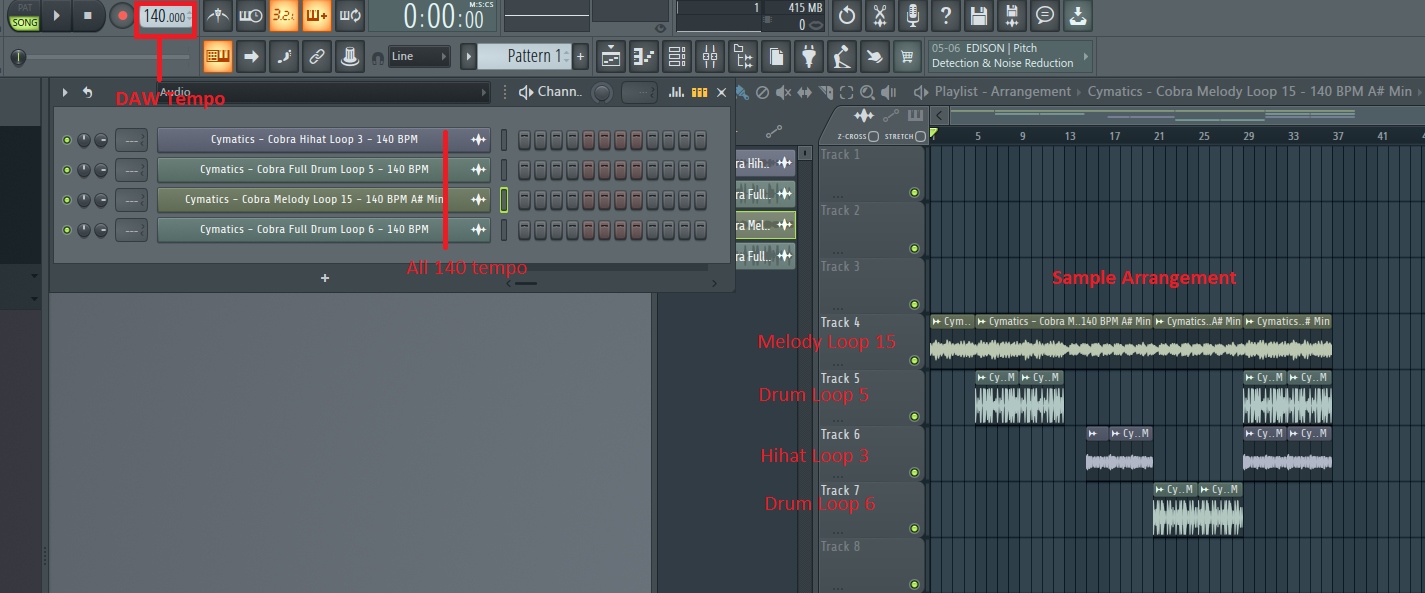1425x593 pixels.
Task: Open the tempo tapper icon
Action: (x=842, y=57)
